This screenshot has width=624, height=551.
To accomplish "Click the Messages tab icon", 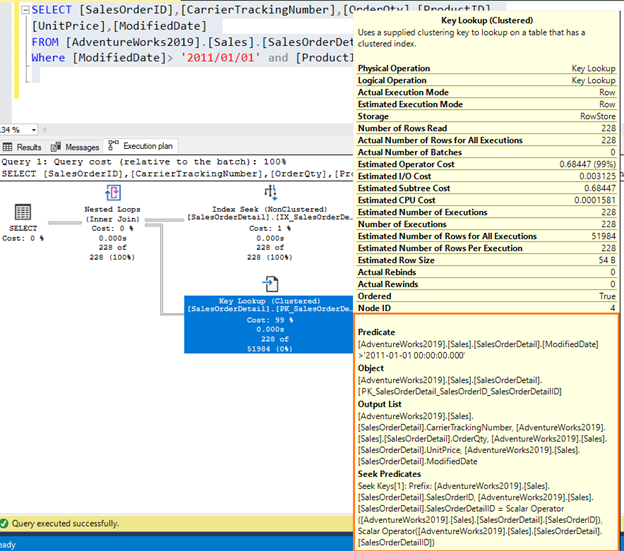I will click(56, 147).
